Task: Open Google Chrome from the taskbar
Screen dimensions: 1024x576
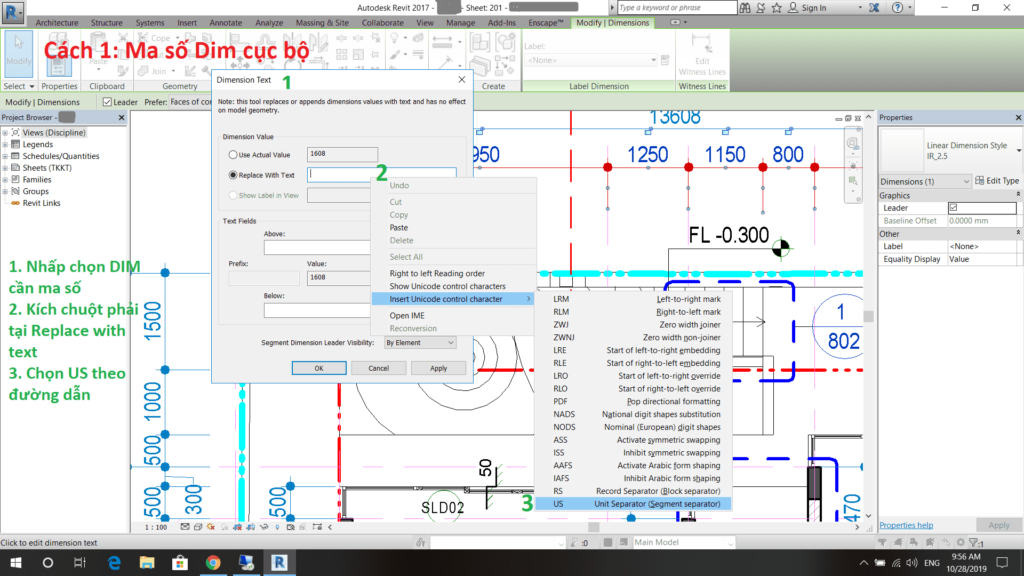Action: click(x=213, y=563)
